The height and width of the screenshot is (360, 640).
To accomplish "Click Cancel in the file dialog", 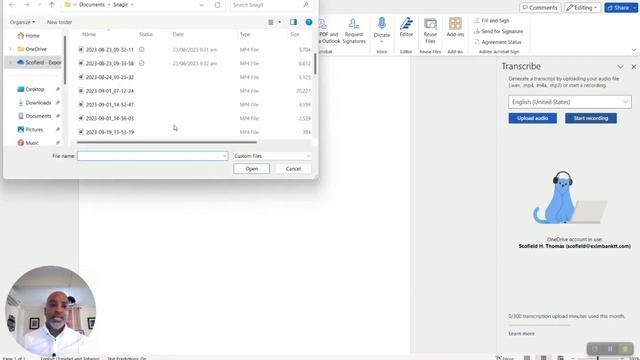I will pyautogui.click(x=293, y=169).
